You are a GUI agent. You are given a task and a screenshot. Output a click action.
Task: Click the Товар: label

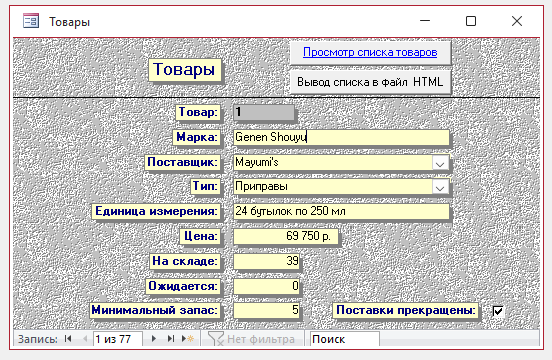tap(198, 112)
